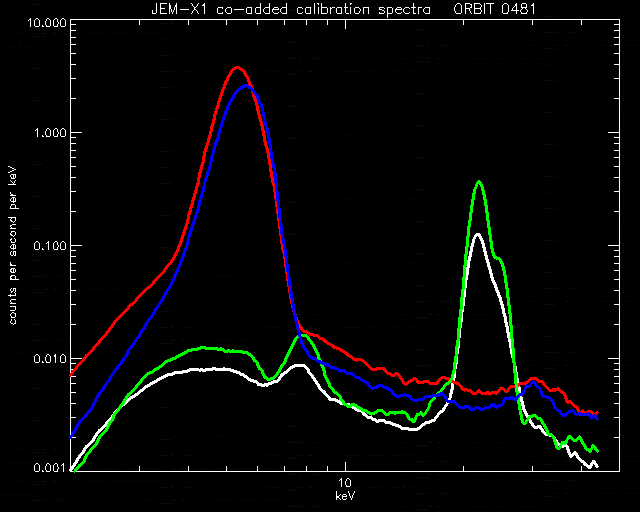
Task: Click the 'ORBIT 0481' text in title
Action: pos(494,9)
